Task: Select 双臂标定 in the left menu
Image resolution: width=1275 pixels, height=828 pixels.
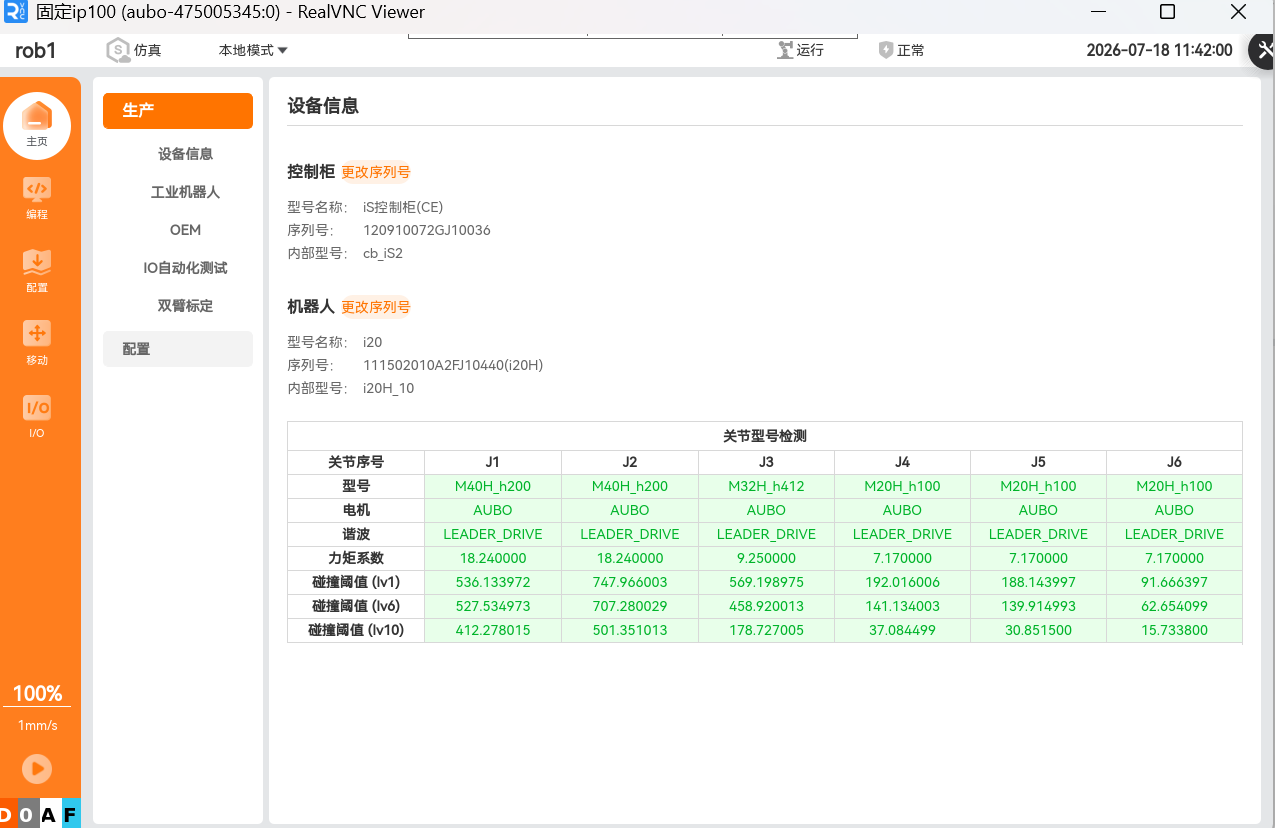Action: (185, 306)
